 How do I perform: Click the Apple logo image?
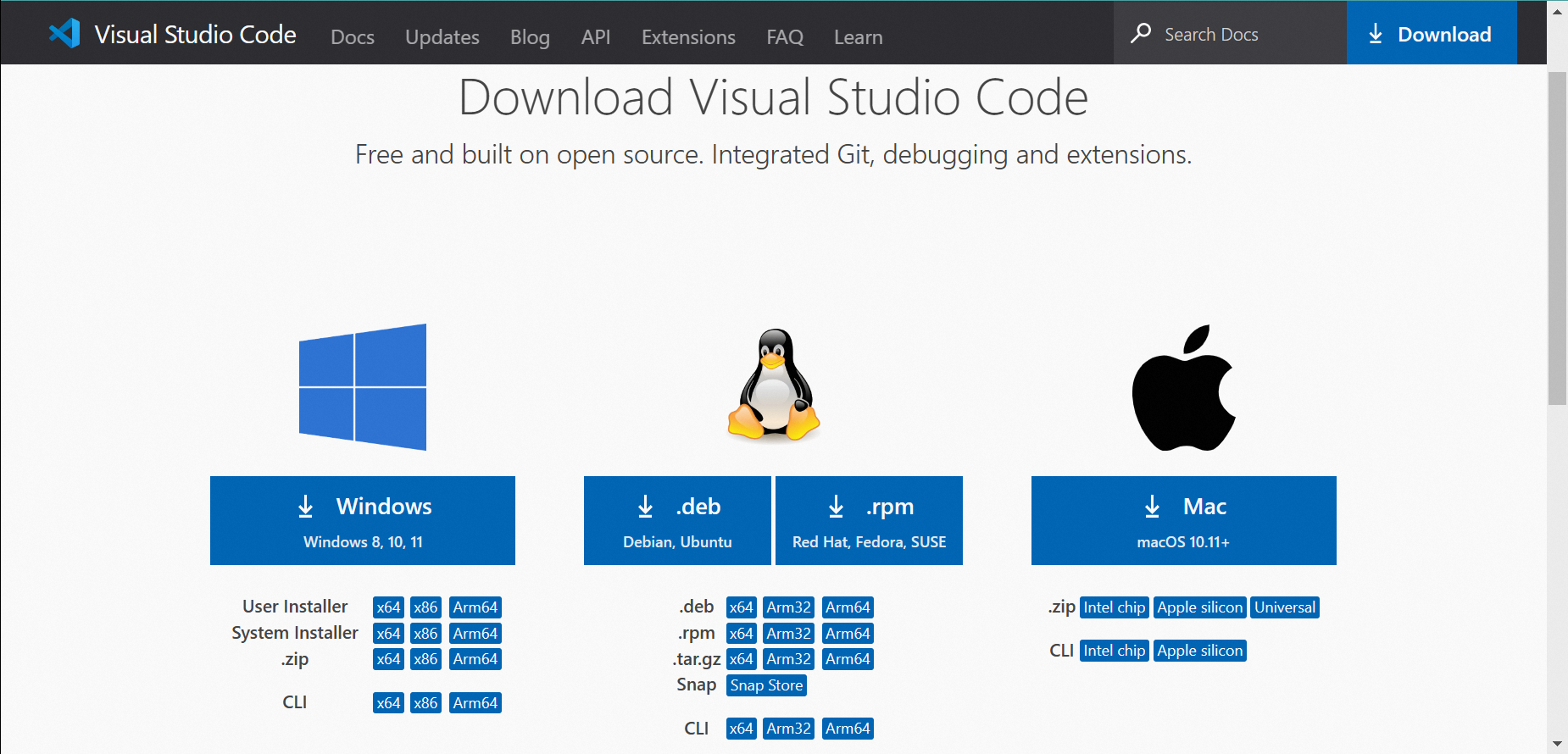click(x=1184, y=388)
